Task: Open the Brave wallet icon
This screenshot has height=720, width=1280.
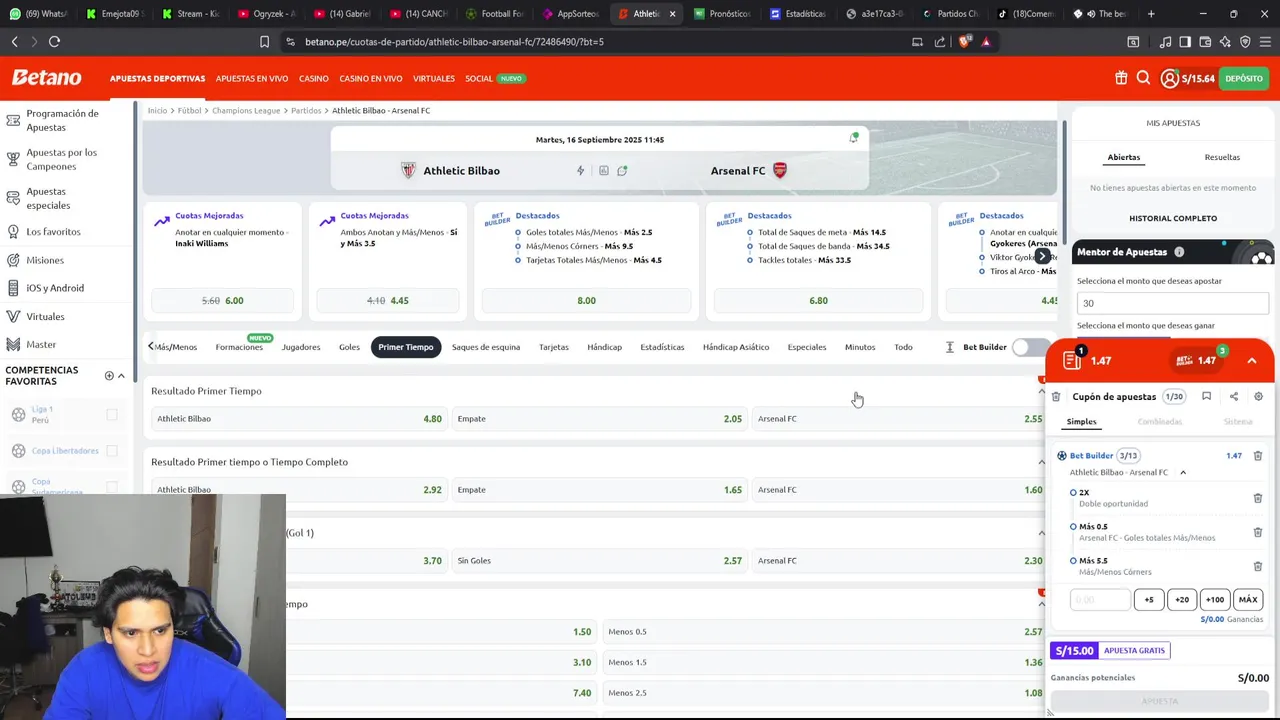Action: [1205, 42]
